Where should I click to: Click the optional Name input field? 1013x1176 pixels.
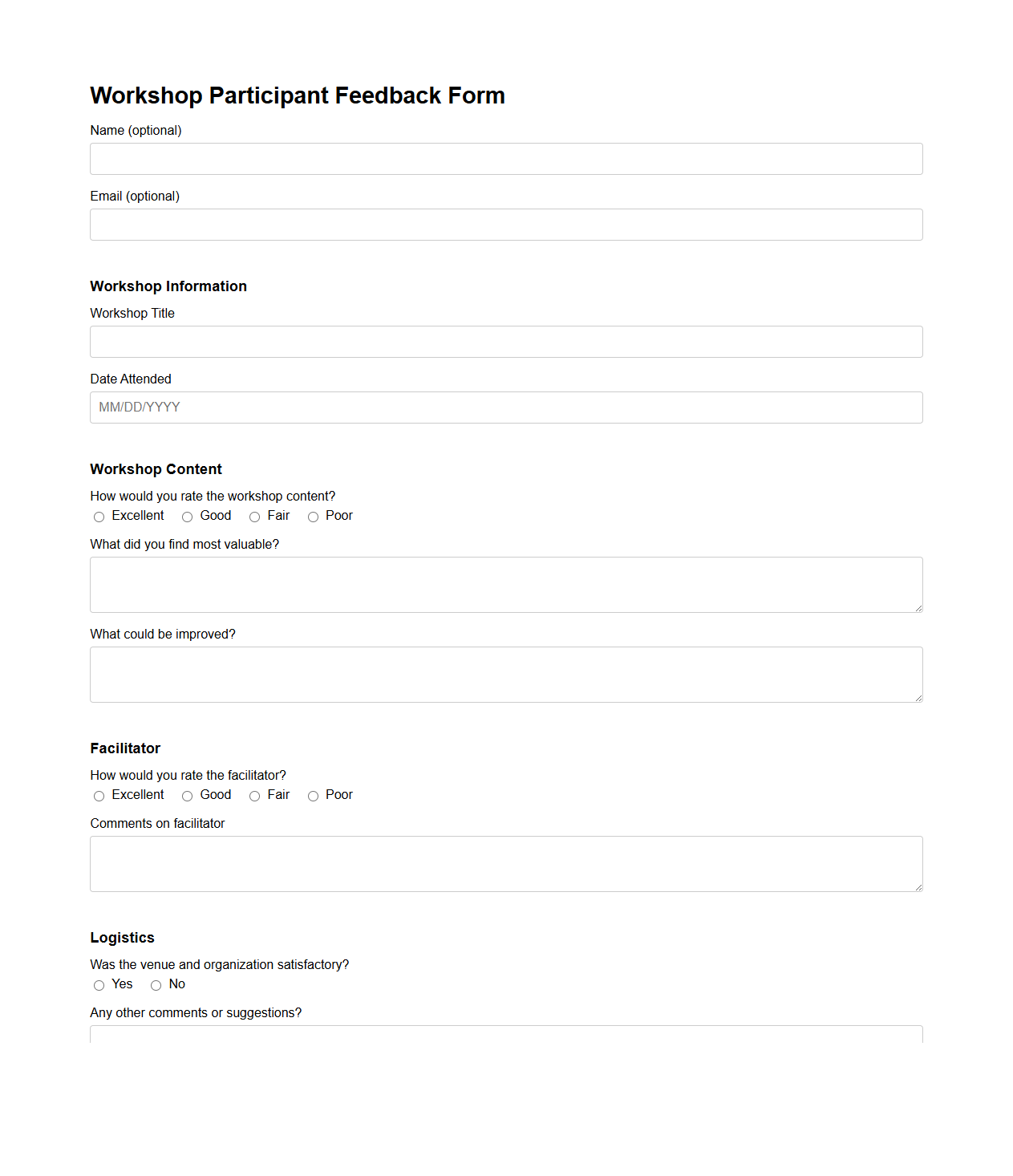(505, 158)
